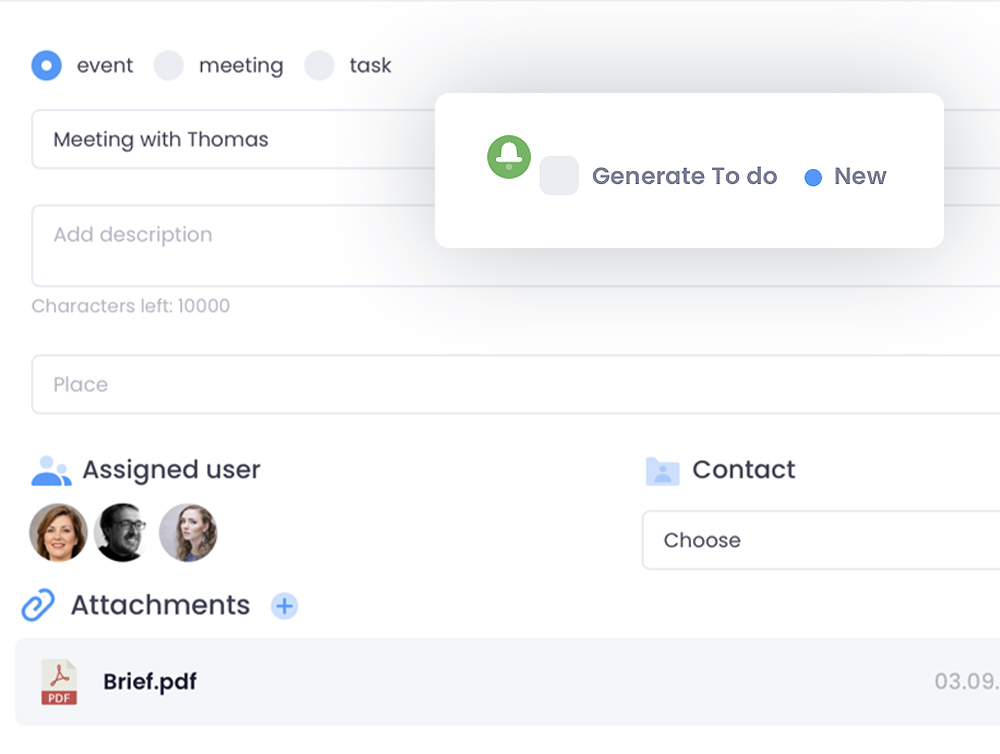This screenshot has height=754, width=1000.
Task: Click the third assignee avatar
Action: click(x=190, y=532)
